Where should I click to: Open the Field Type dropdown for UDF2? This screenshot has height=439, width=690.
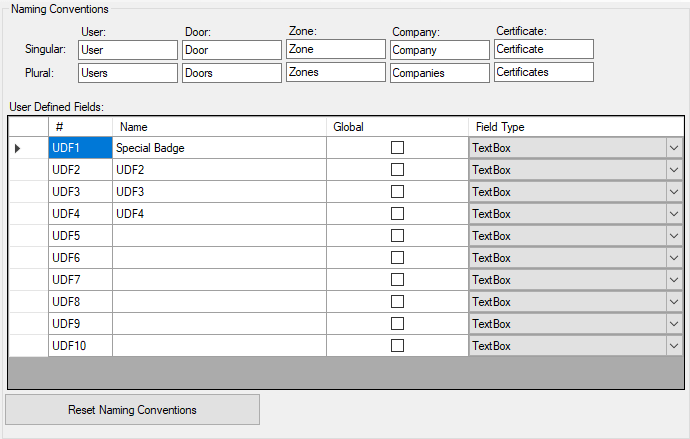click(674, 170)
